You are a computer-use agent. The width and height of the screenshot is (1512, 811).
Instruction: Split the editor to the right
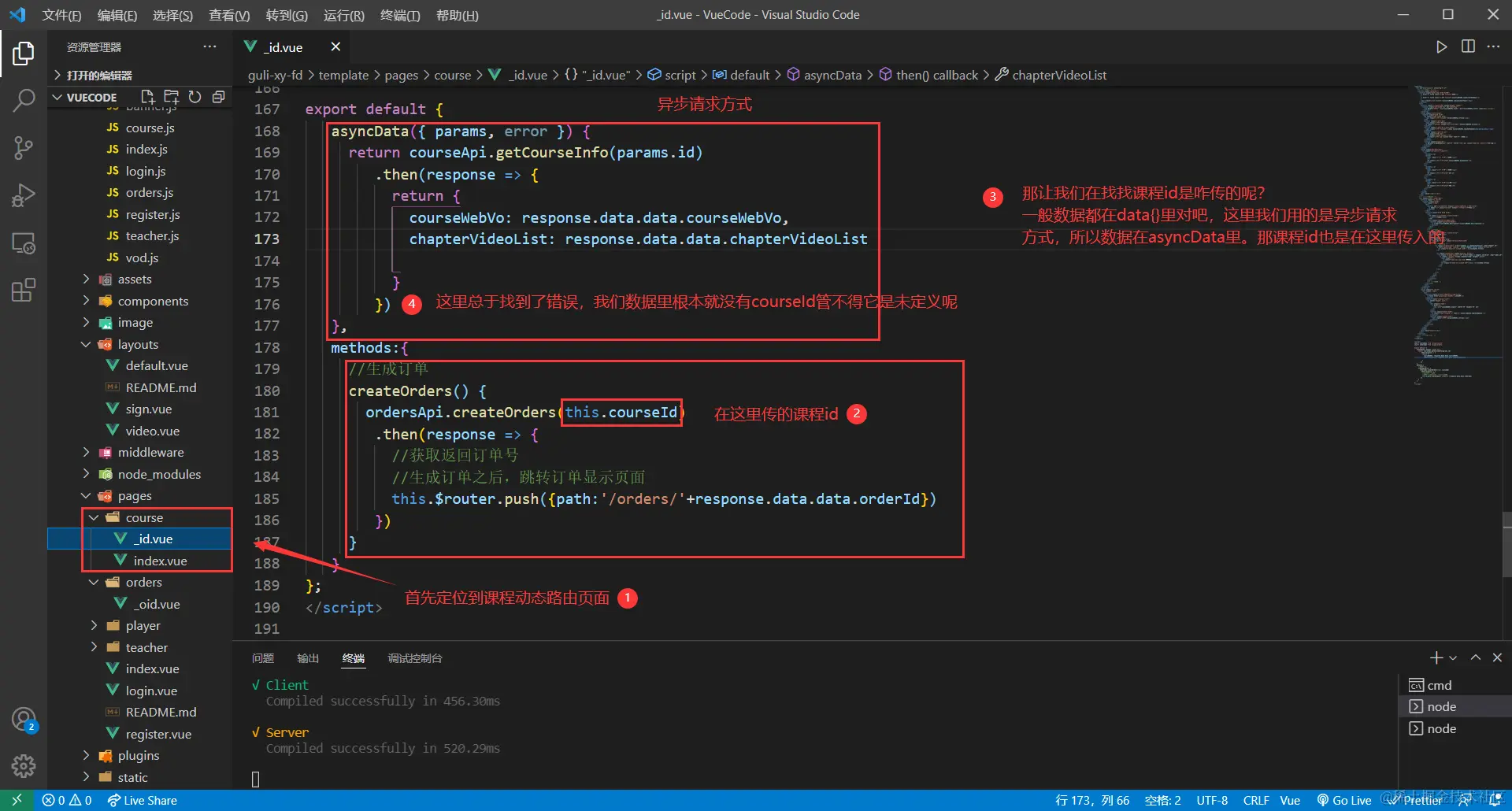1468,46
